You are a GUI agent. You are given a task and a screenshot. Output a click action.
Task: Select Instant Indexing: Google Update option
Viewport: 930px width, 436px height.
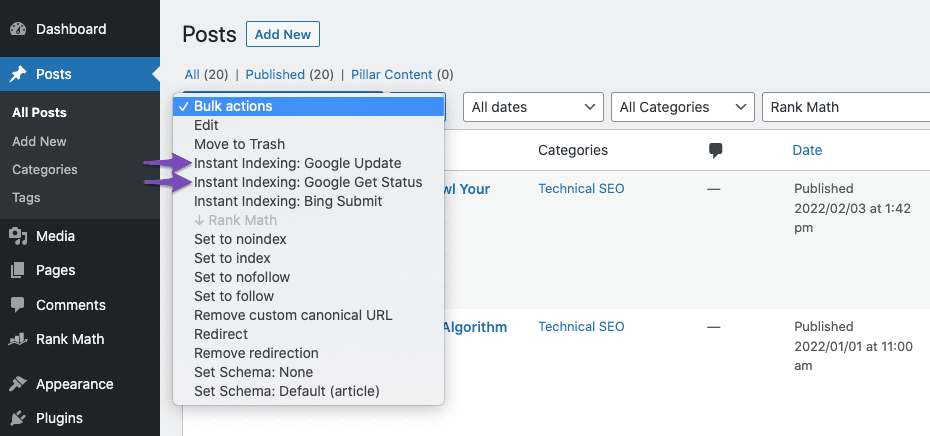coord(297,163)
